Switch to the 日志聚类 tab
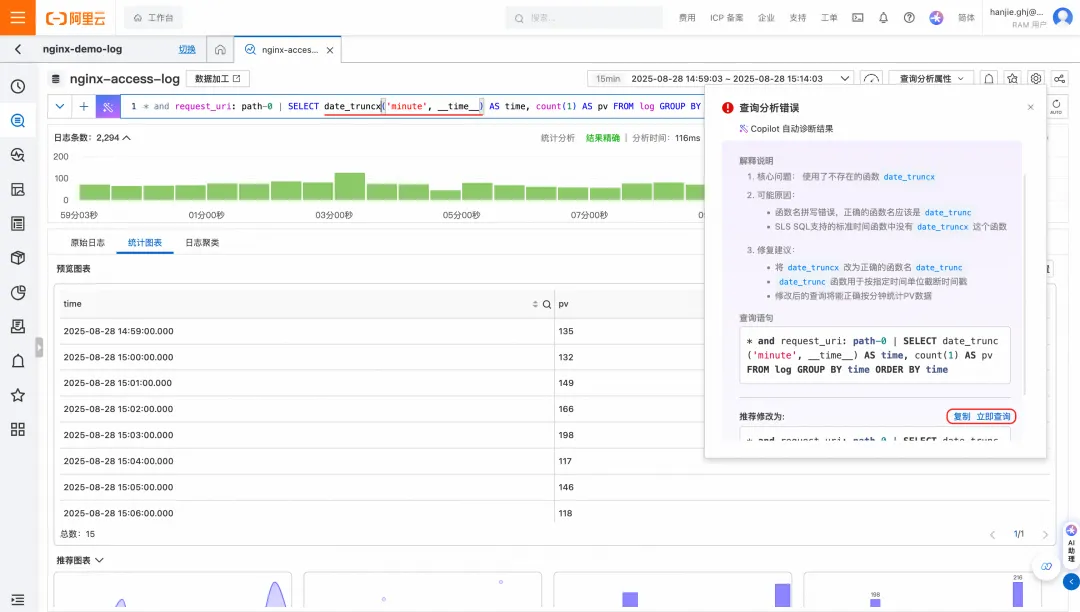 (202, 242)
